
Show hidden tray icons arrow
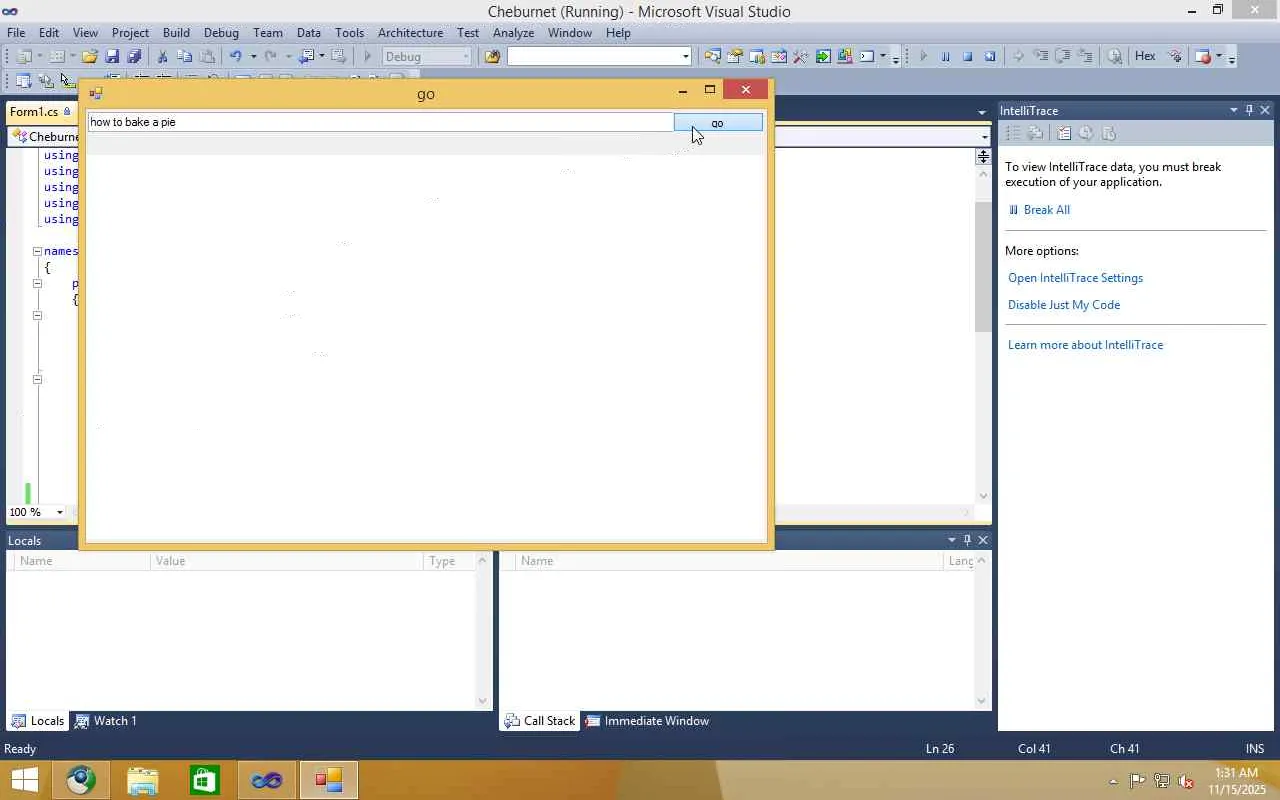[1113, 781]
